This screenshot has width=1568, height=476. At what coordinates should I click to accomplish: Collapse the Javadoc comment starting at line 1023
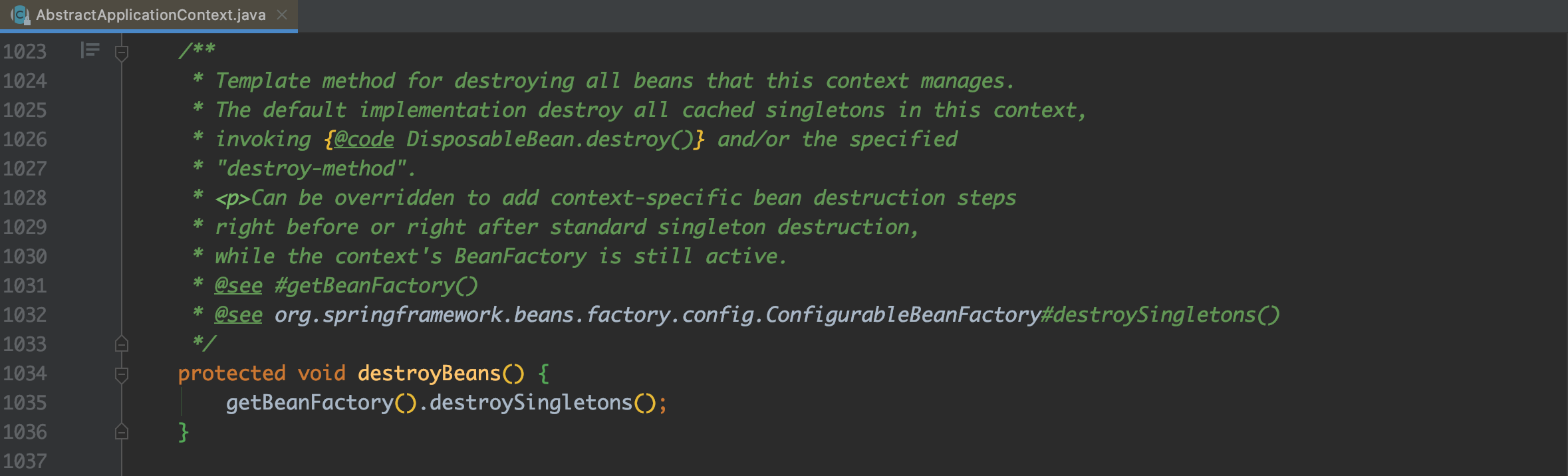[x=122, y=53]
